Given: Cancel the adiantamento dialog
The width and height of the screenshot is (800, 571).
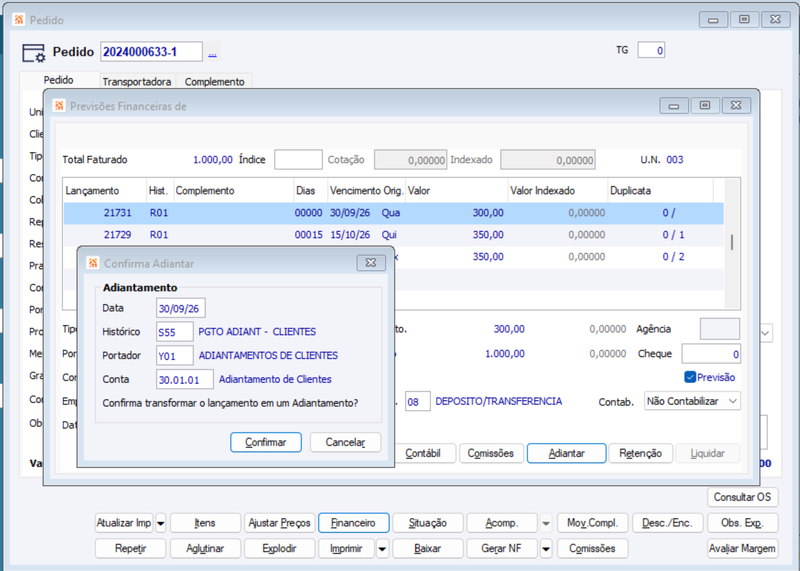Looking at the screenshot, I should tap(345, 442).
